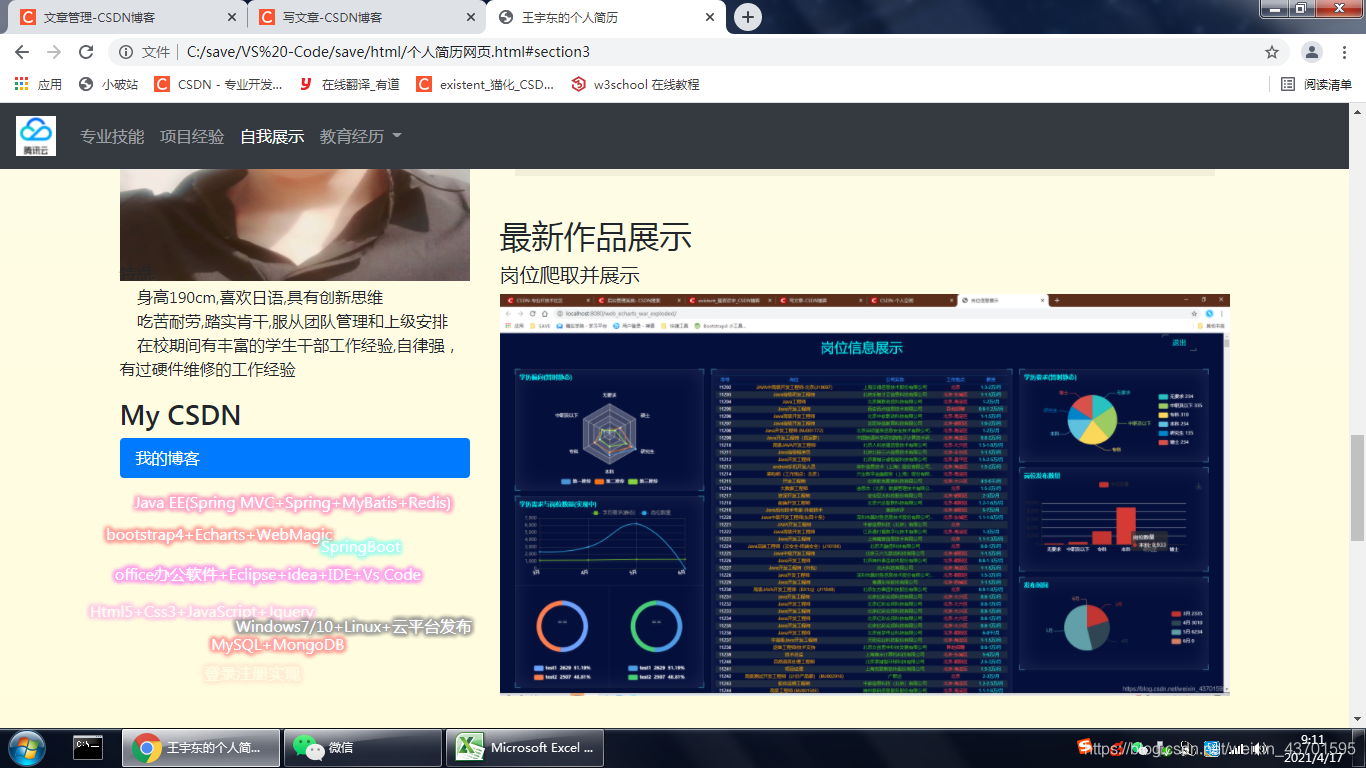
Task: Open the command prompt in taskbar
Action: (x=88, y=748)
